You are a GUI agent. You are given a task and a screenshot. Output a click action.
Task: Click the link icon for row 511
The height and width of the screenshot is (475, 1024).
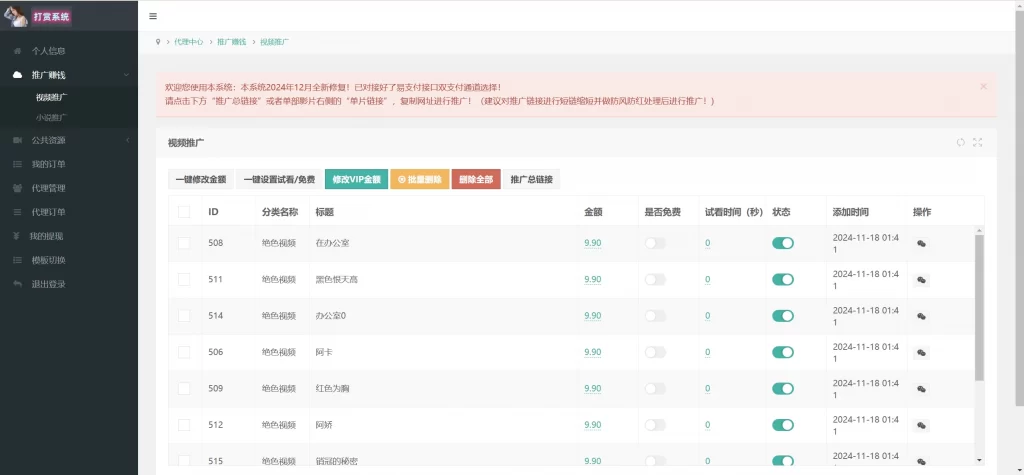tap(921, 280)
